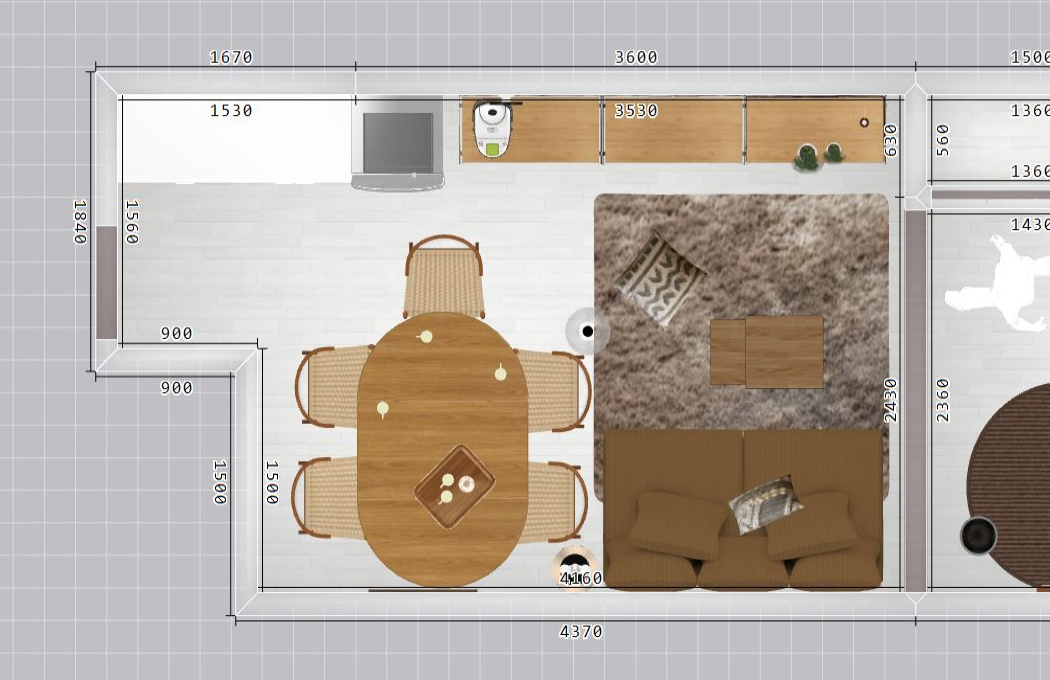Select the 1840 left wall dimension
This screenshot has width=1050, height=680.
click(80, 221)
